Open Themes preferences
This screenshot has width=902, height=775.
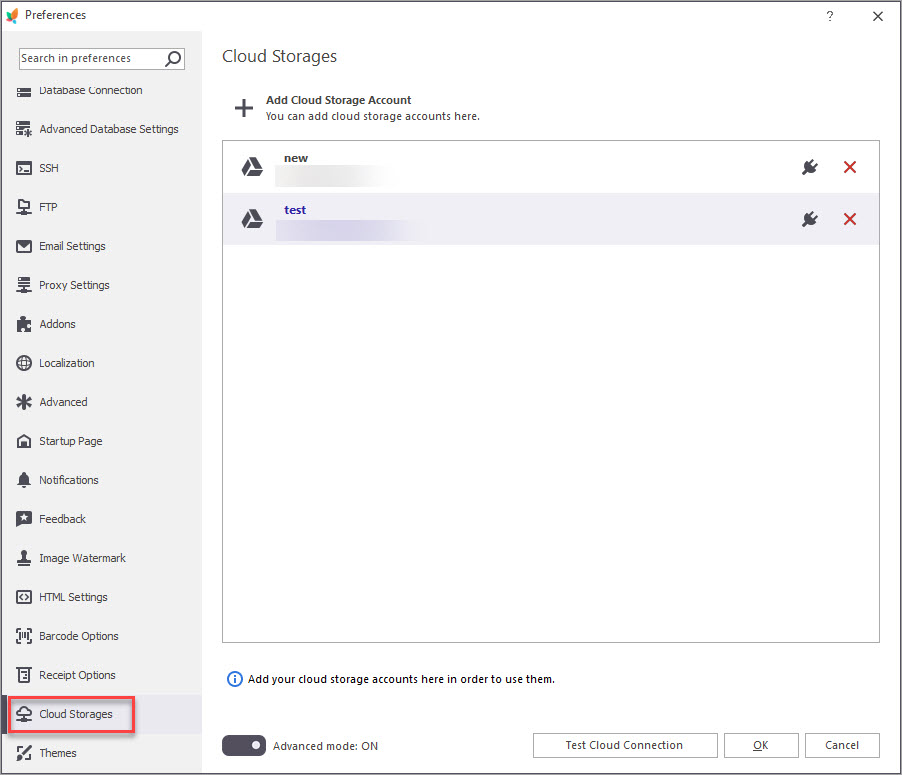[101, 753]
